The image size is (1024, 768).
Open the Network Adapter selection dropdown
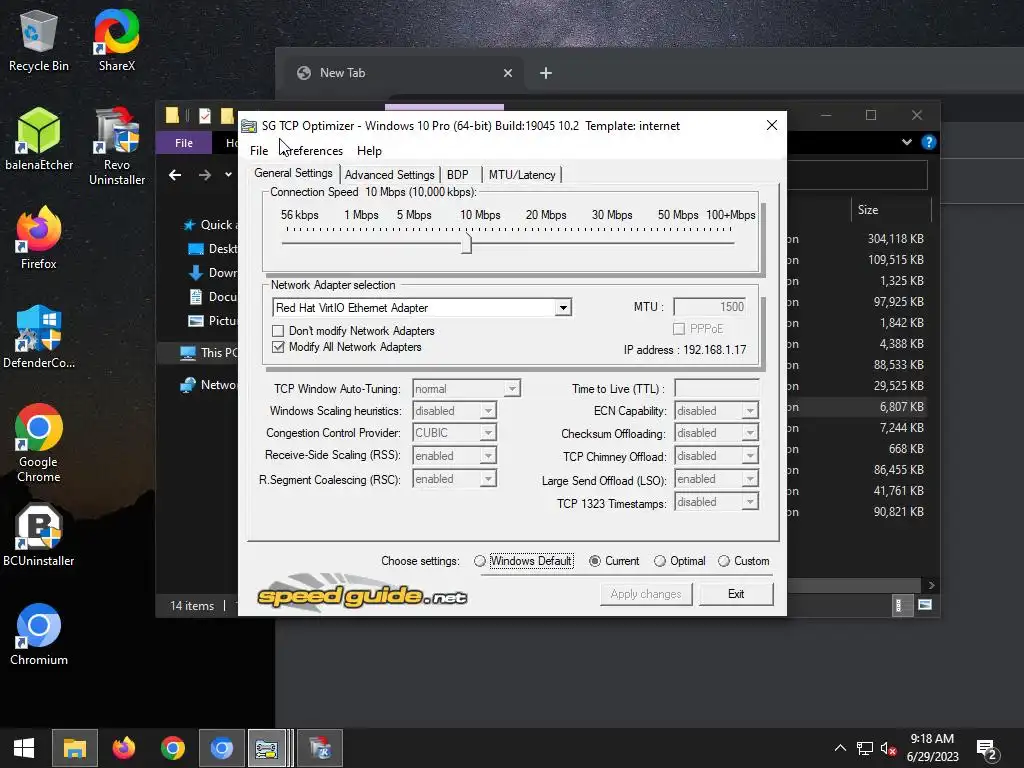point(563,308)
